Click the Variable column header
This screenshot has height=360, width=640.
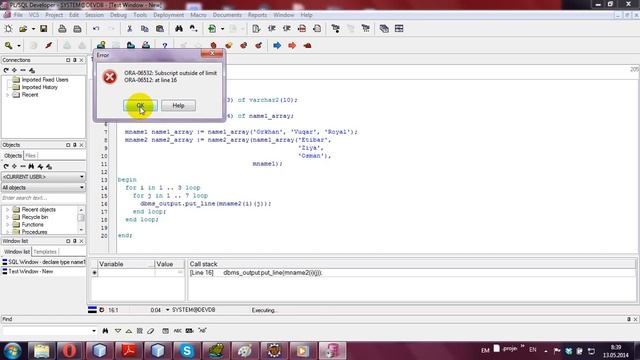pos(126,264)
